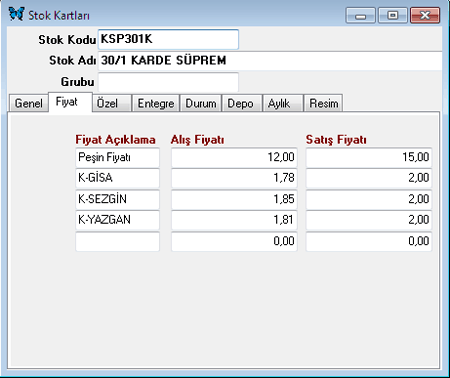
Task: Select the K-YAZGAN alış fiyatı 1,81 field
Action: pyautogui.click(x=234, y=220)
